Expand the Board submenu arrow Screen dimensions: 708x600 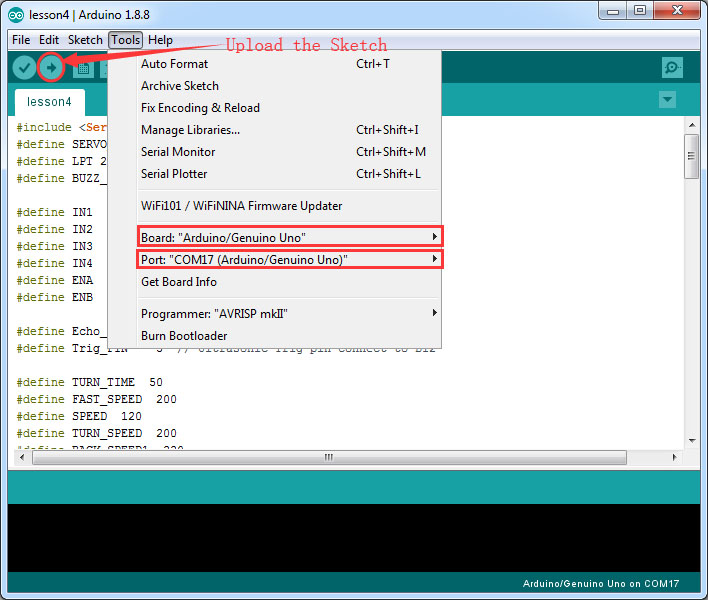pyautogui.click(x=434, y=237)
